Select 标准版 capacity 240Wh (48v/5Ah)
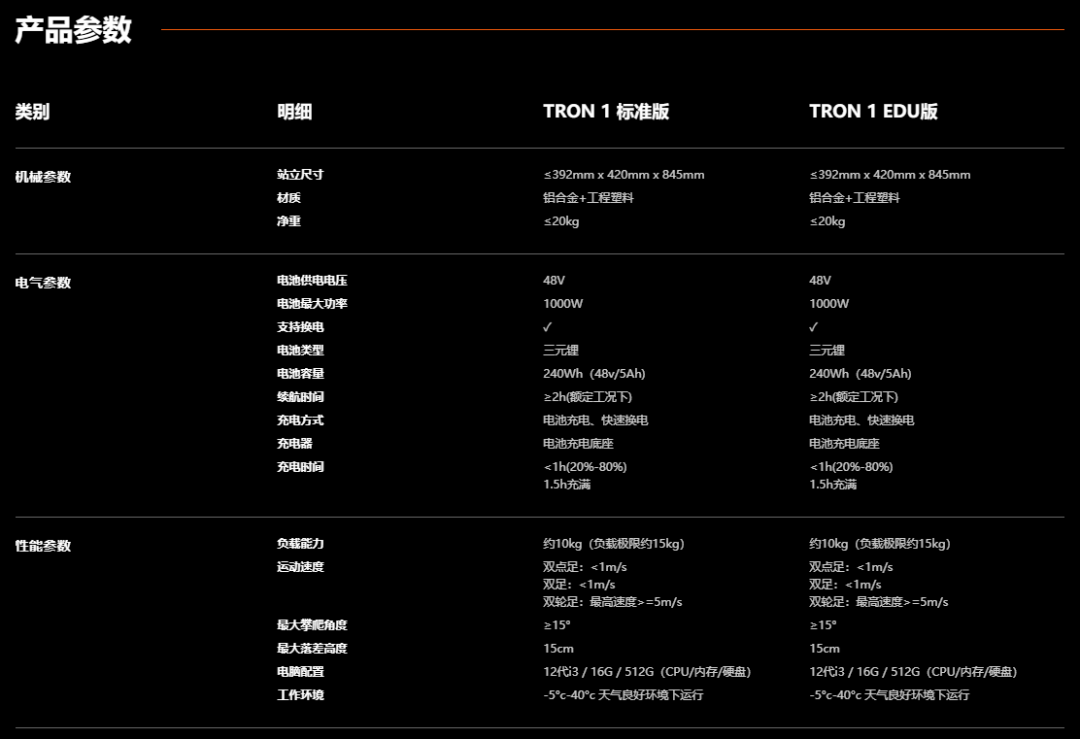Screen dimensions: 1080x739 pos(594,374)
